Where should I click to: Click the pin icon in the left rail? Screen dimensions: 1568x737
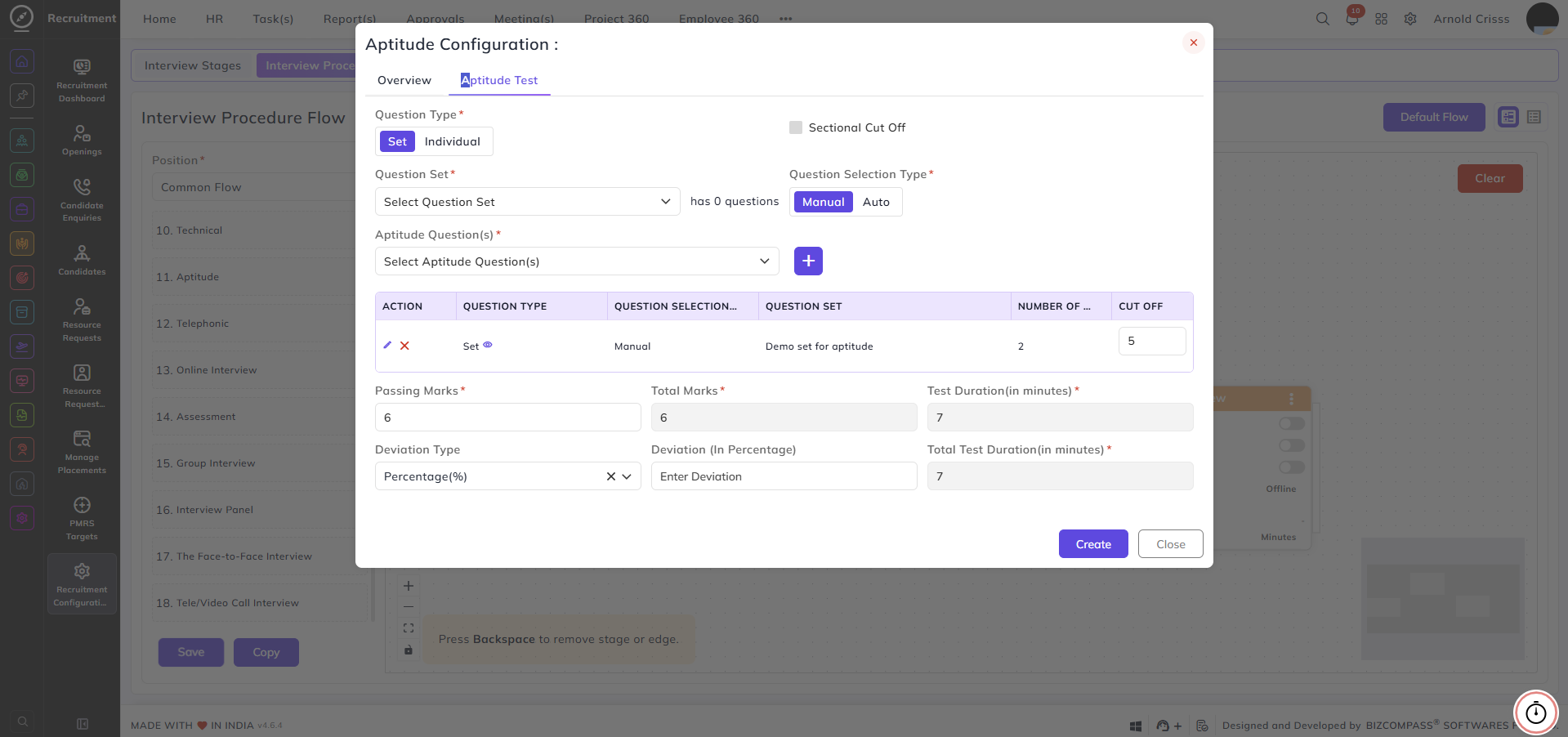click(22, 96)
